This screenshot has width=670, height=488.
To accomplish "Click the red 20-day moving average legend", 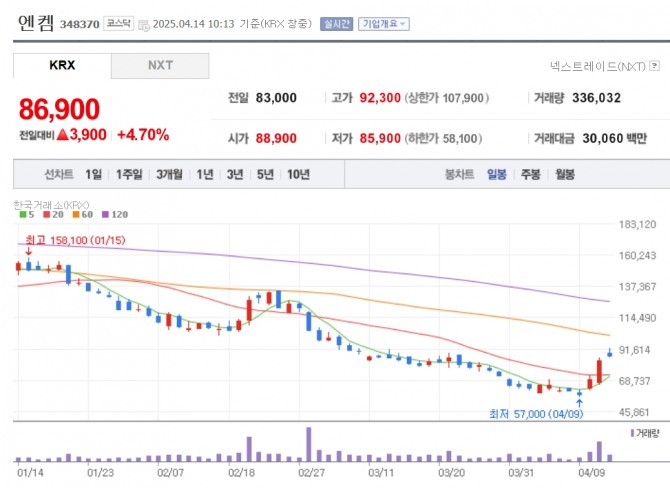I will [53, 215].
